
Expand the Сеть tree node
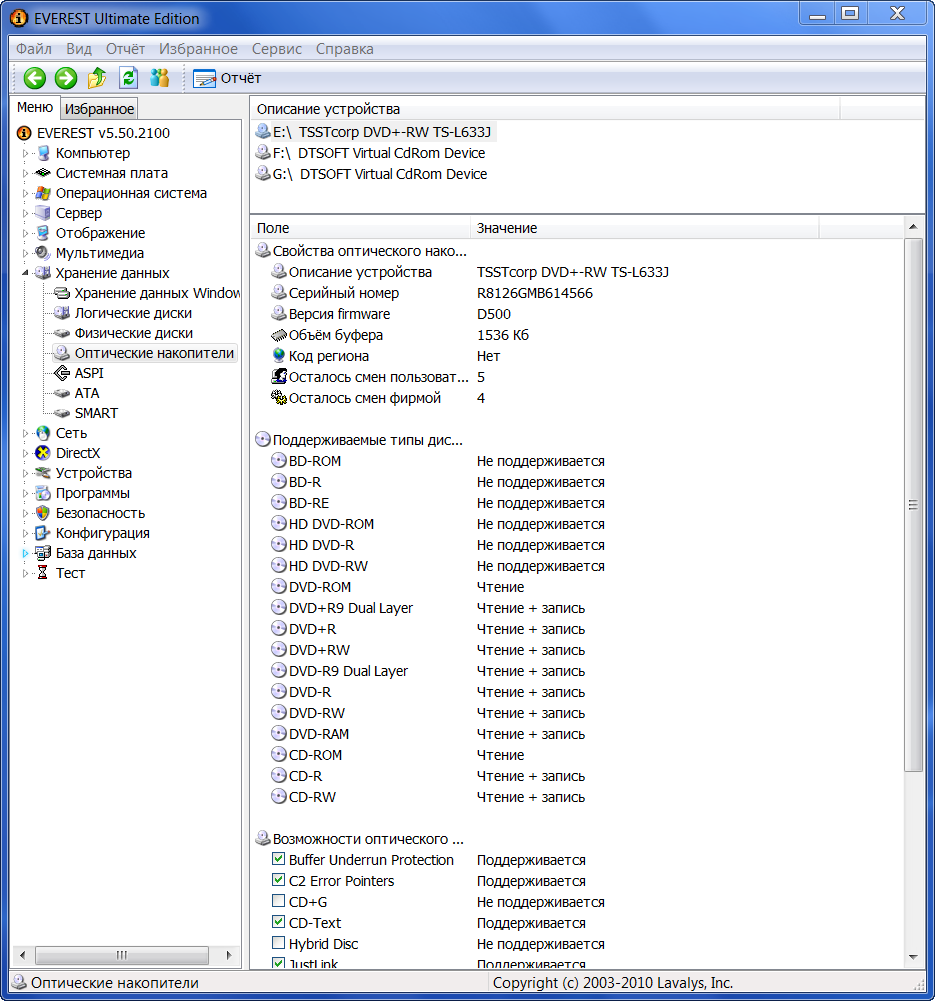[x=26, y=433]
